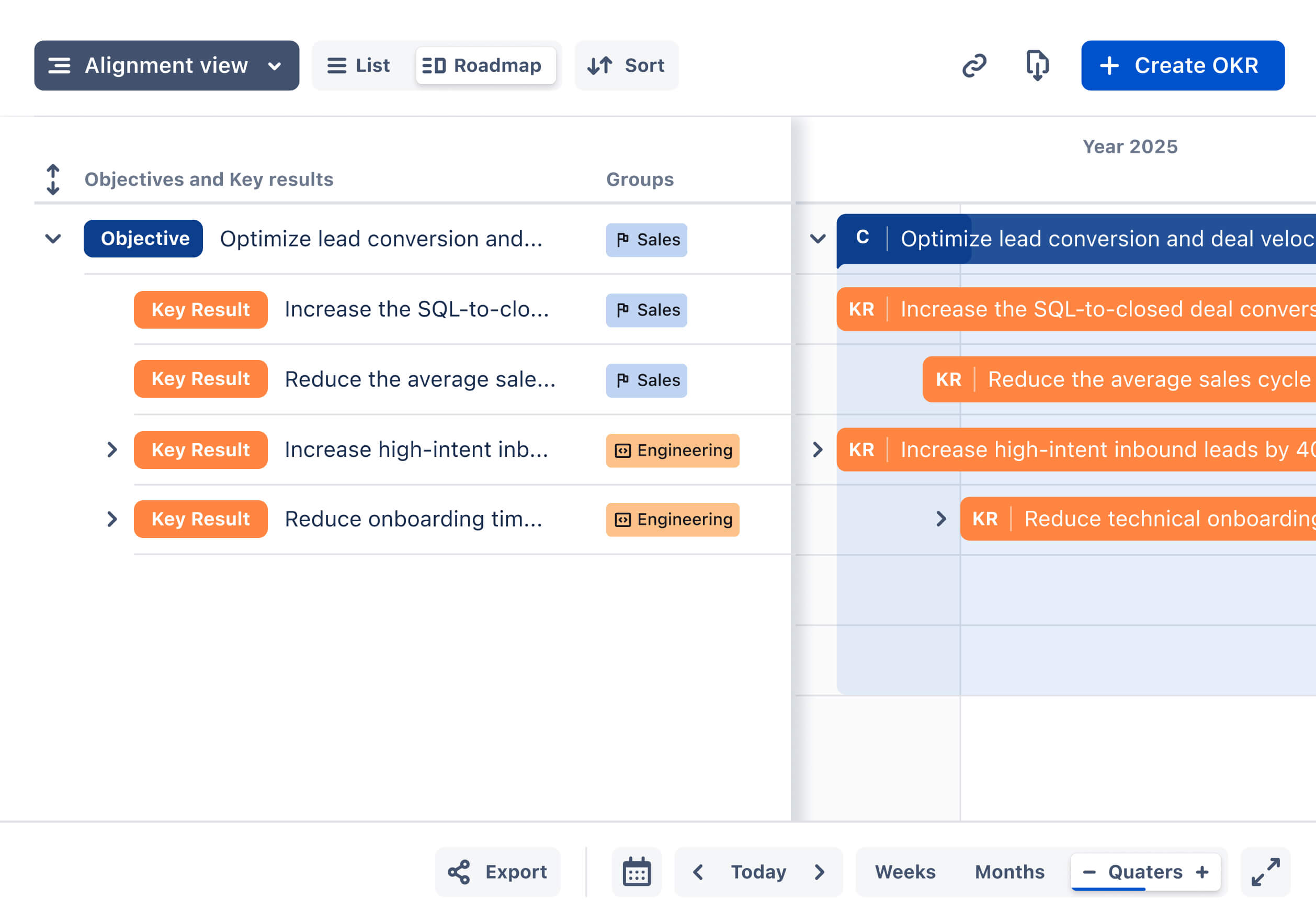Viewport: 1316px width, 921px height.
Task: Select the Sales tag on Increase the SQL-to-clo... row
Action: tap(646, 310)
